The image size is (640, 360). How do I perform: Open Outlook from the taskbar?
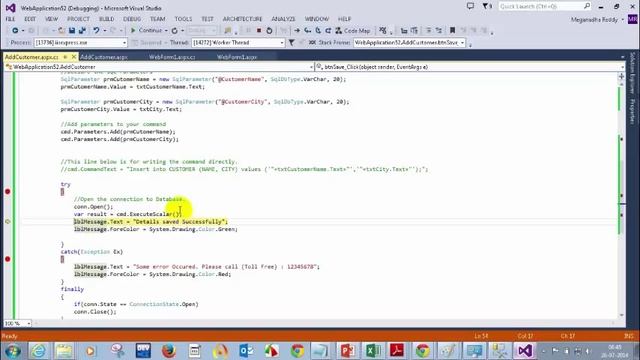[246, 351]
